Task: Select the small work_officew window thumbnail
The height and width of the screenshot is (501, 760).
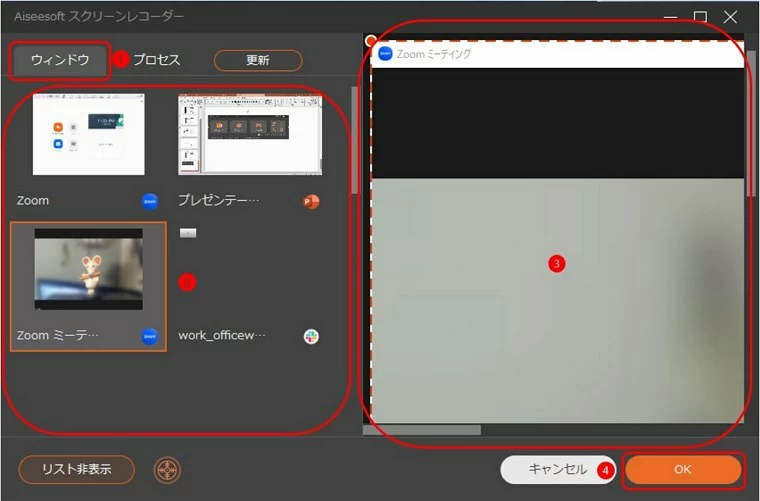Action: click(188, 233)
